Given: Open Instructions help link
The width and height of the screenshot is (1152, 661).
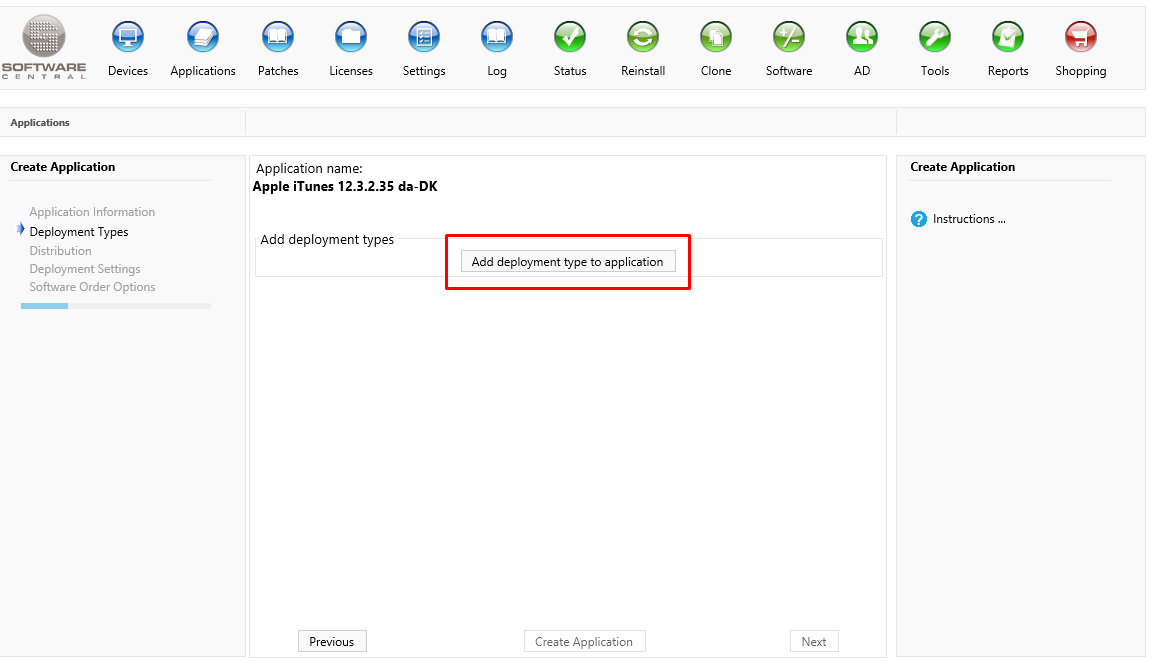Looking at the screenshot, I should pyautogui.click(x=968, y=219).
